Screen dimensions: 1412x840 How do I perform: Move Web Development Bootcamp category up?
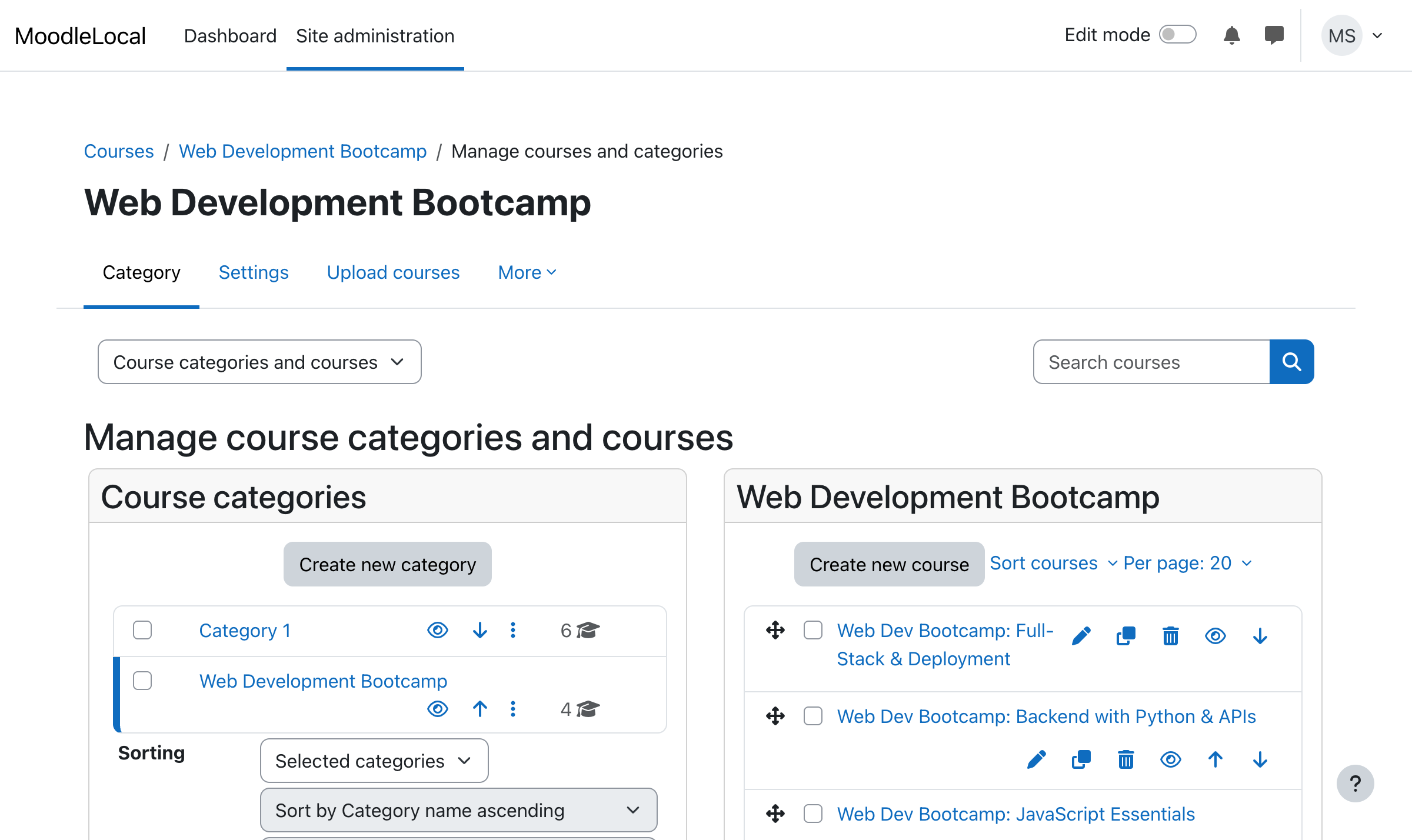(x=480, y=709)
